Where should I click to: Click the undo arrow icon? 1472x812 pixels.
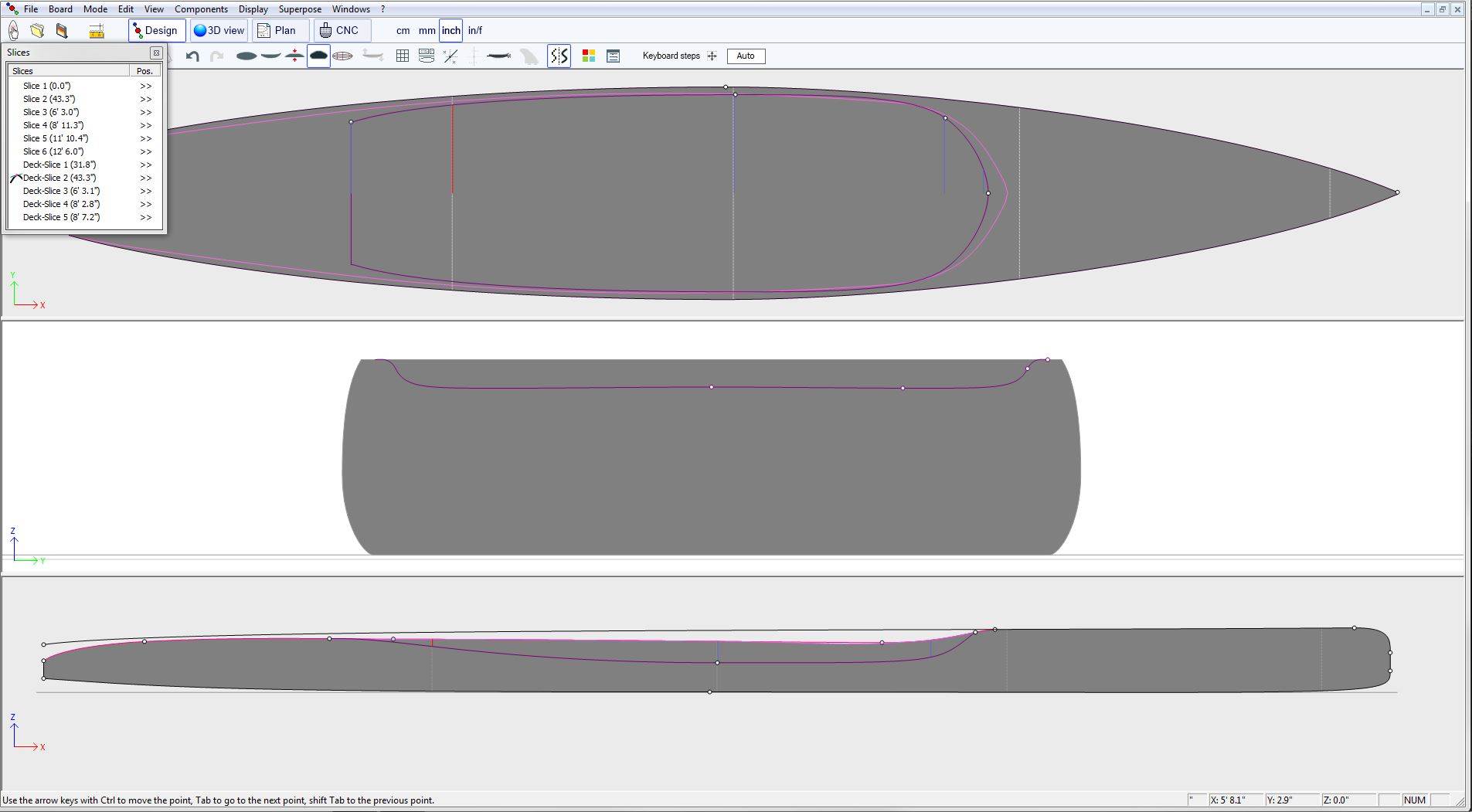click(192, 56)
